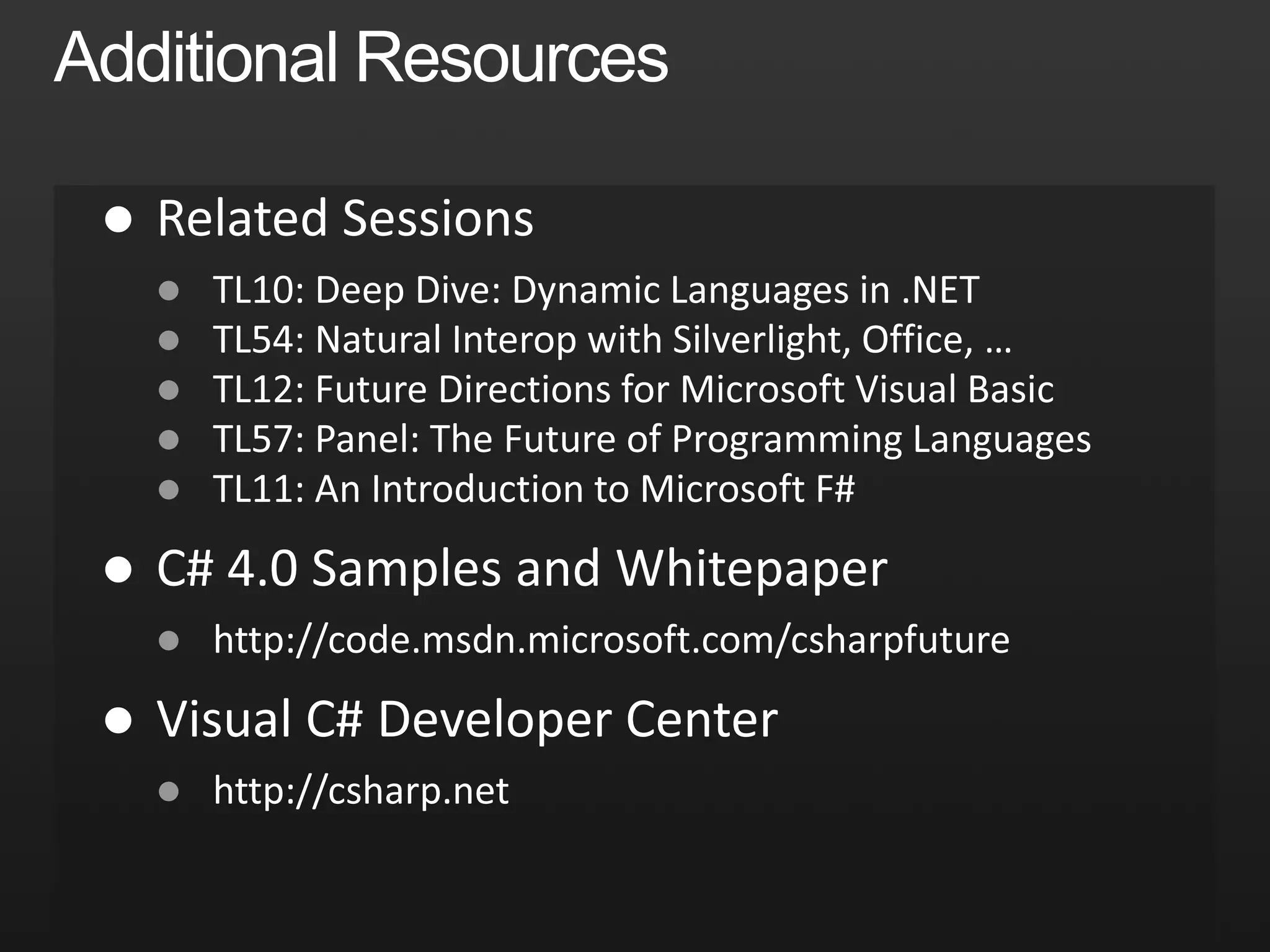This screenshot has height=952, width=1270.
Task: Click the TL12 Future Directions session line
Action: click(633, 389)
